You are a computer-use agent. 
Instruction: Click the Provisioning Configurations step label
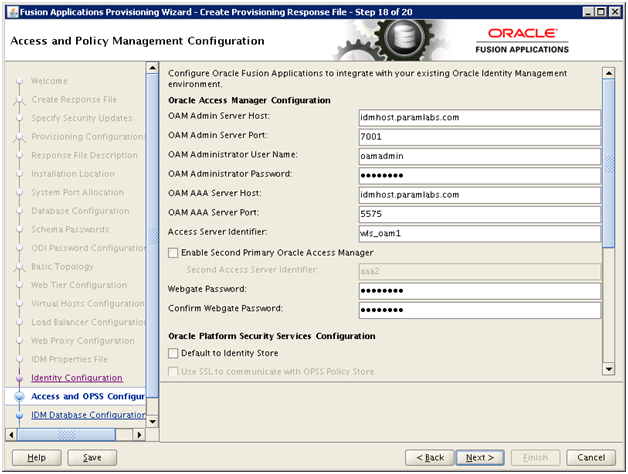pyautogui.click(x=89, y=137)
